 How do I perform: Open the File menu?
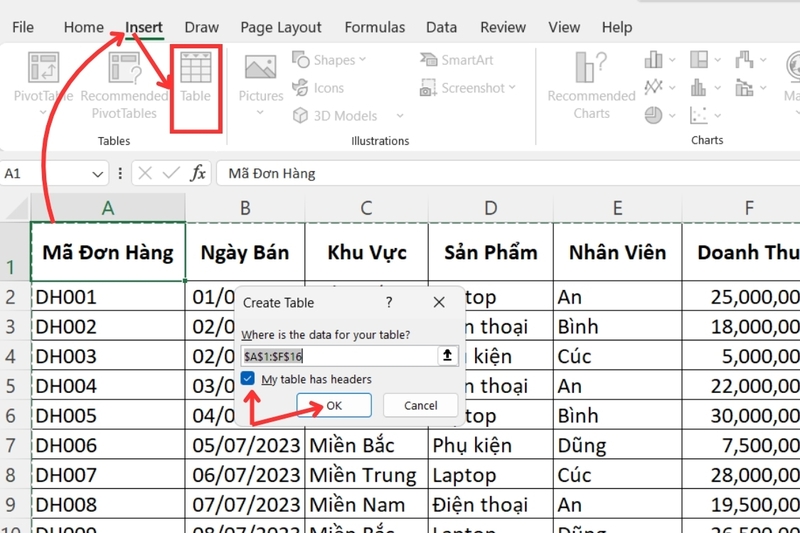[x=23, y=27]
